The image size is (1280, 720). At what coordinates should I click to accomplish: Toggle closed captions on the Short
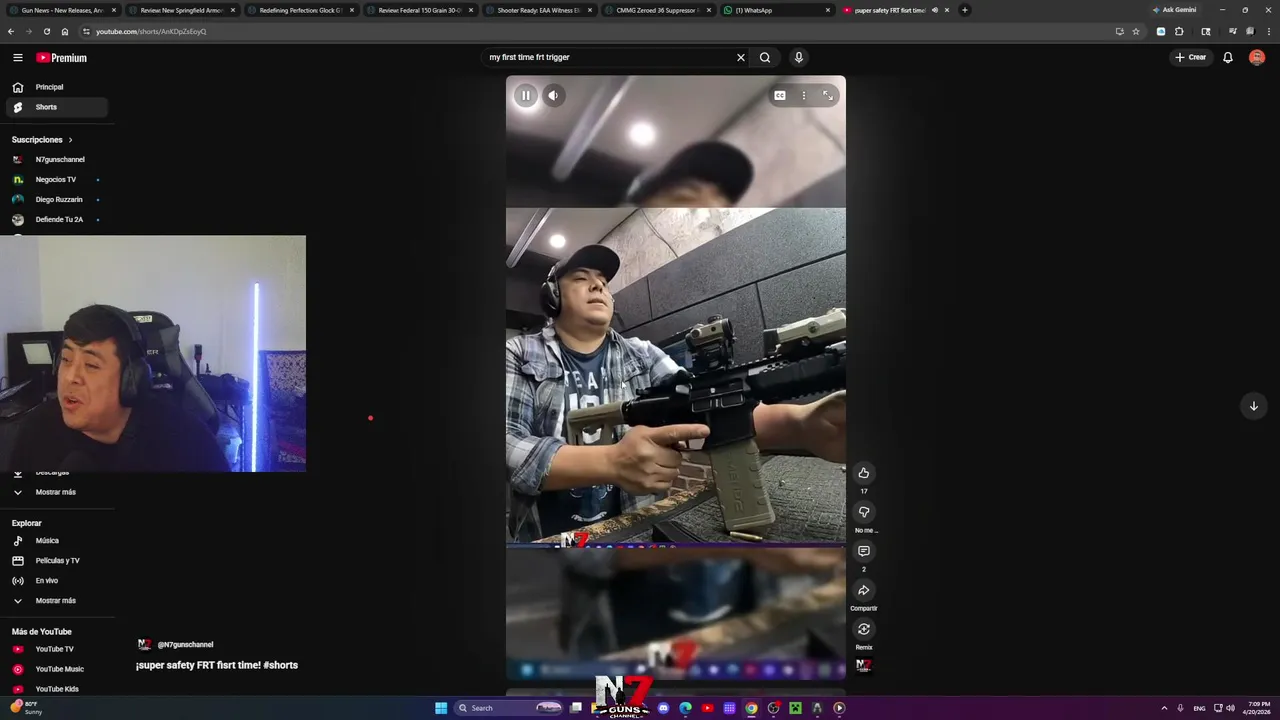[x=779, y=96]
